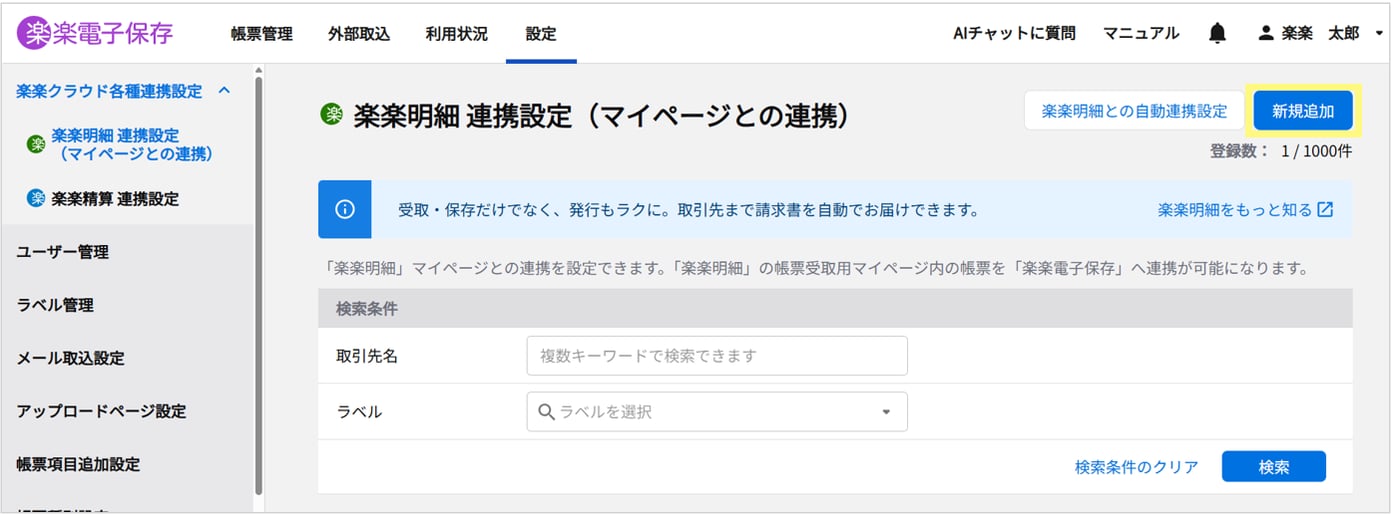
Task: Click the 新規追加 button
Action: coord(1303,111)
